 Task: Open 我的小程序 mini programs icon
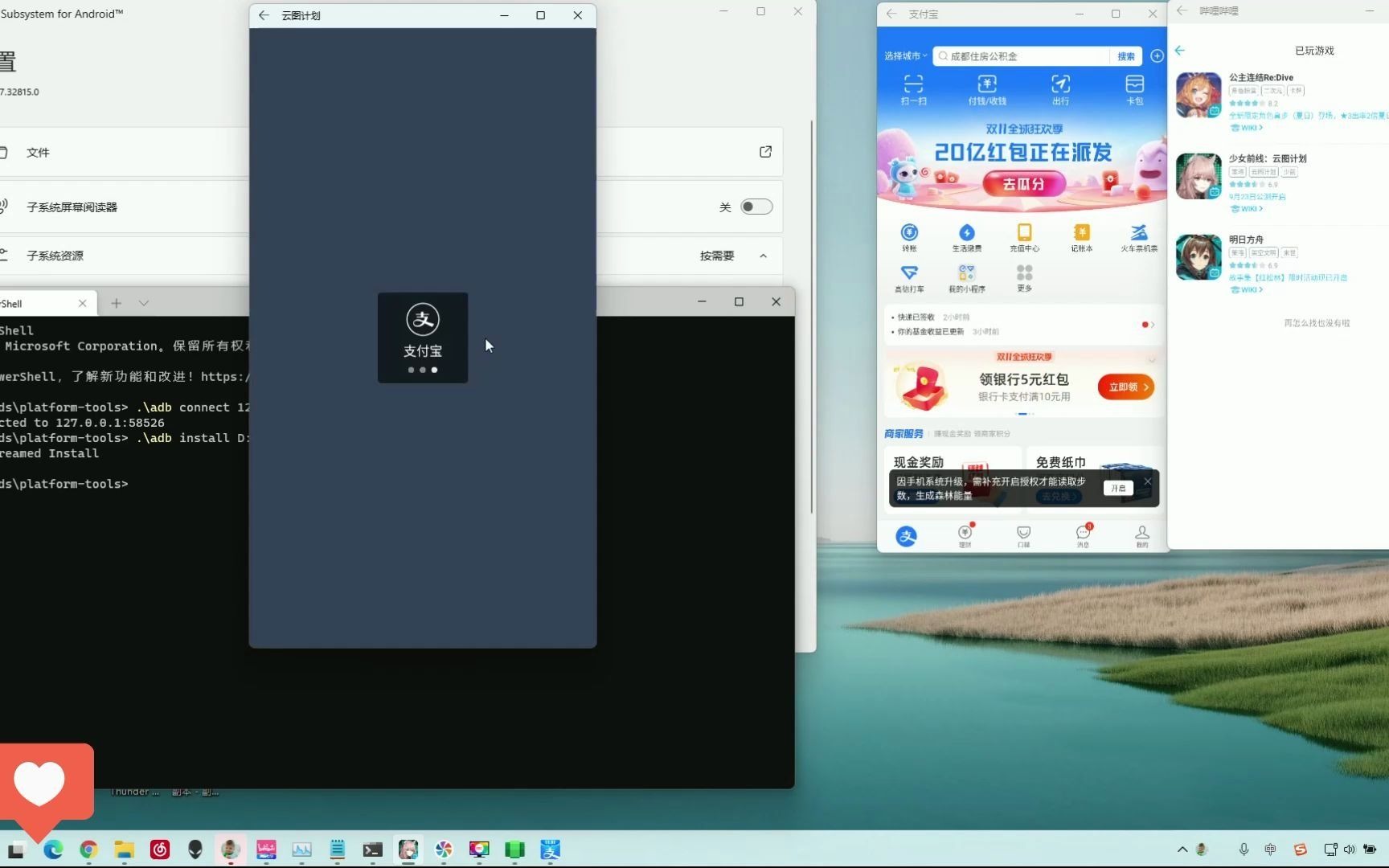coord(967,278)
